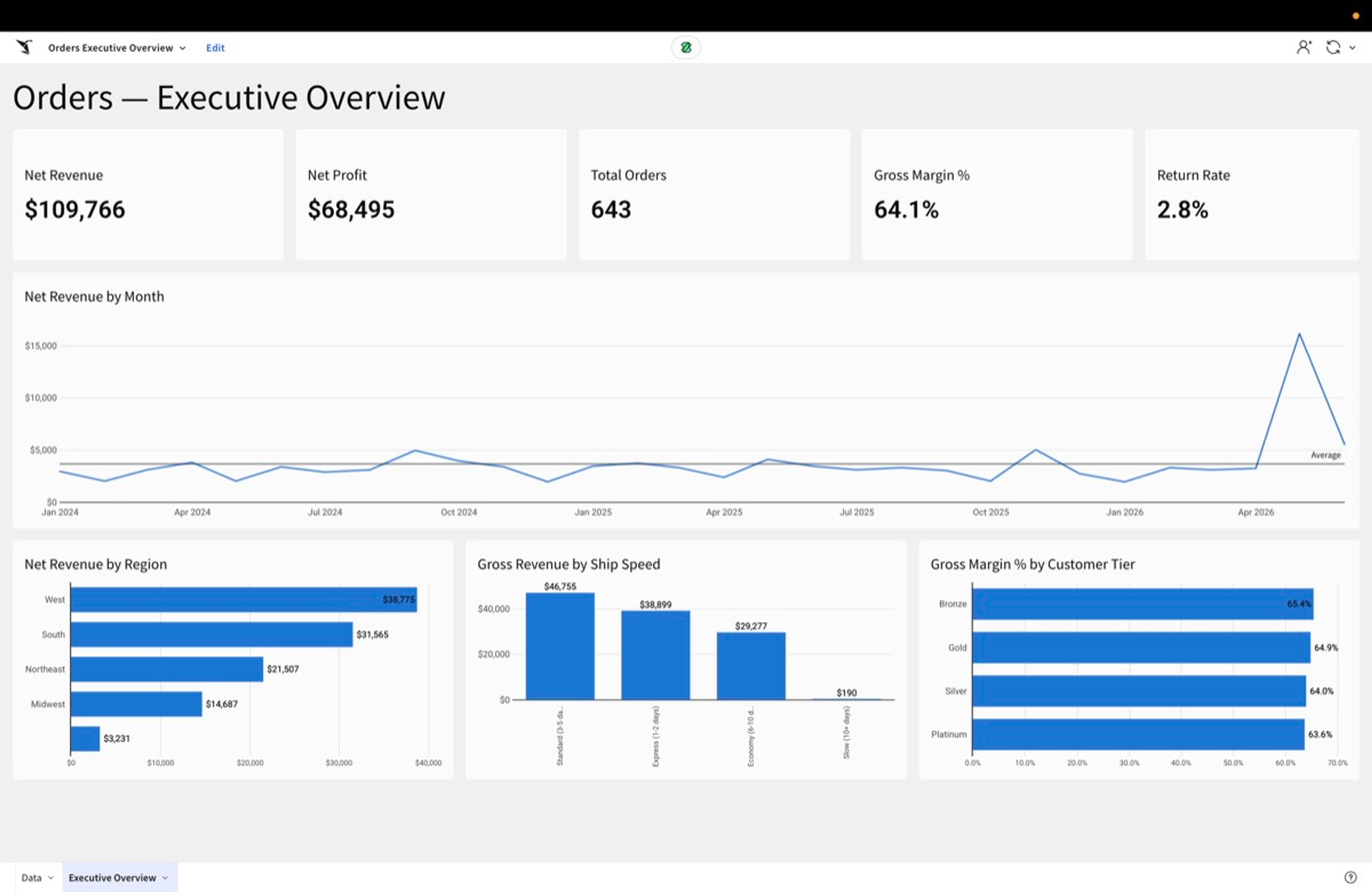Select the $46,755 Standard ship speed bar
1372x892 pixels.
pyautogui.click(x=560, y=646)
